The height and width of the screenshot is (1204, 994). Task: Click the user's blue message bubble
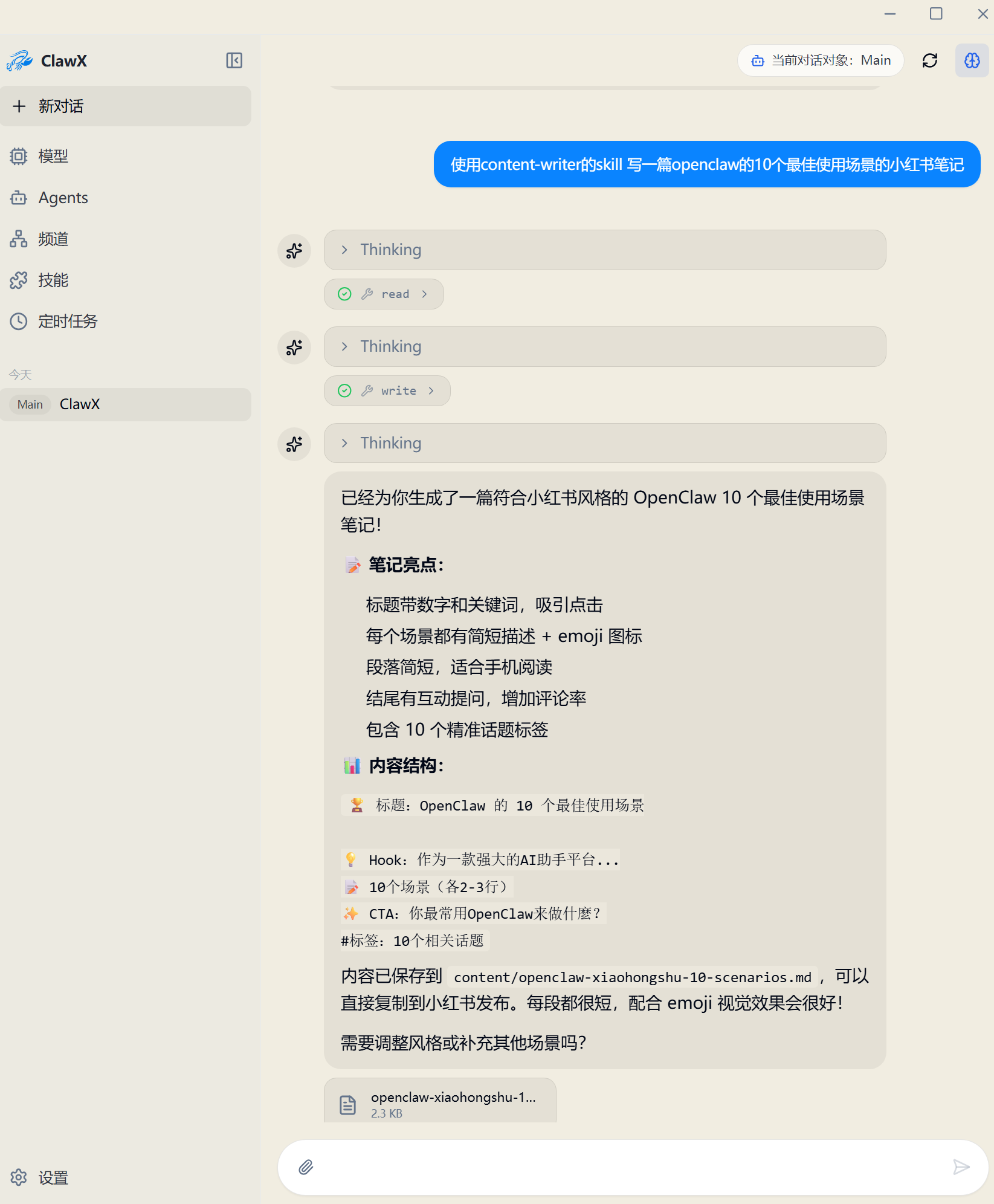707,164
